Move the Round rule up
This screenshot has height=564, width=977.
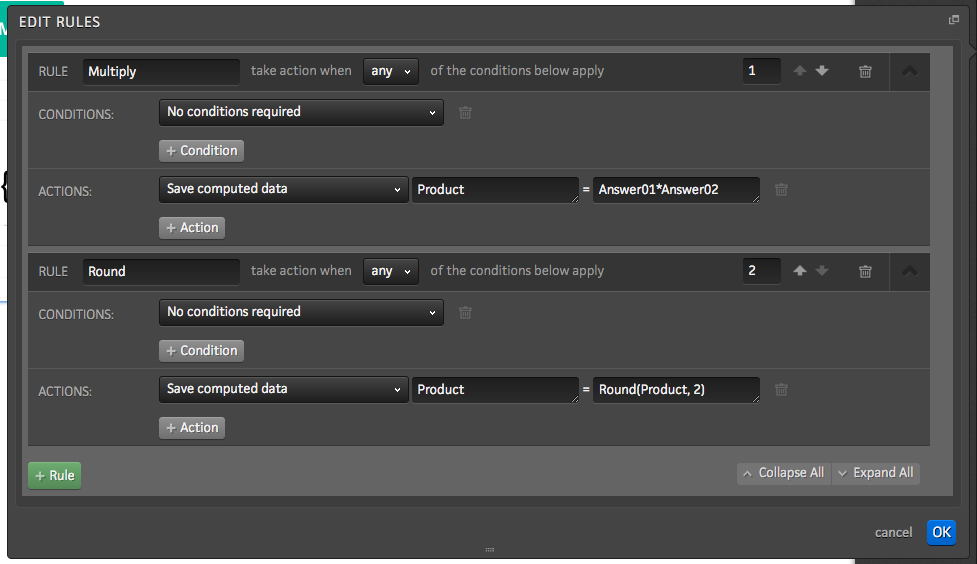[x=800, y=271]
